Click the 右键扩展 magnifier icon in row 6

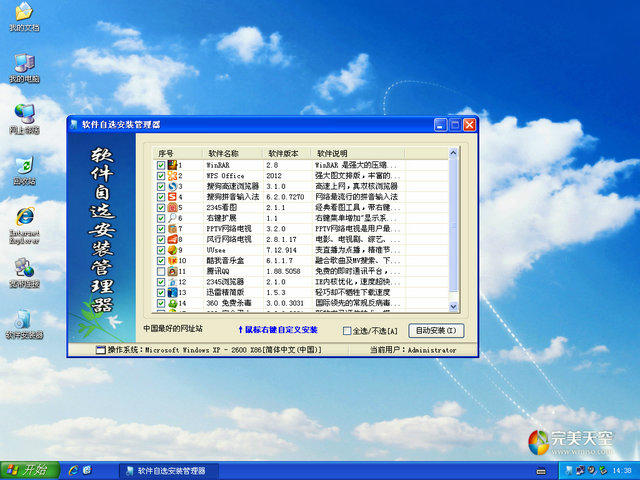click(172, 218)
